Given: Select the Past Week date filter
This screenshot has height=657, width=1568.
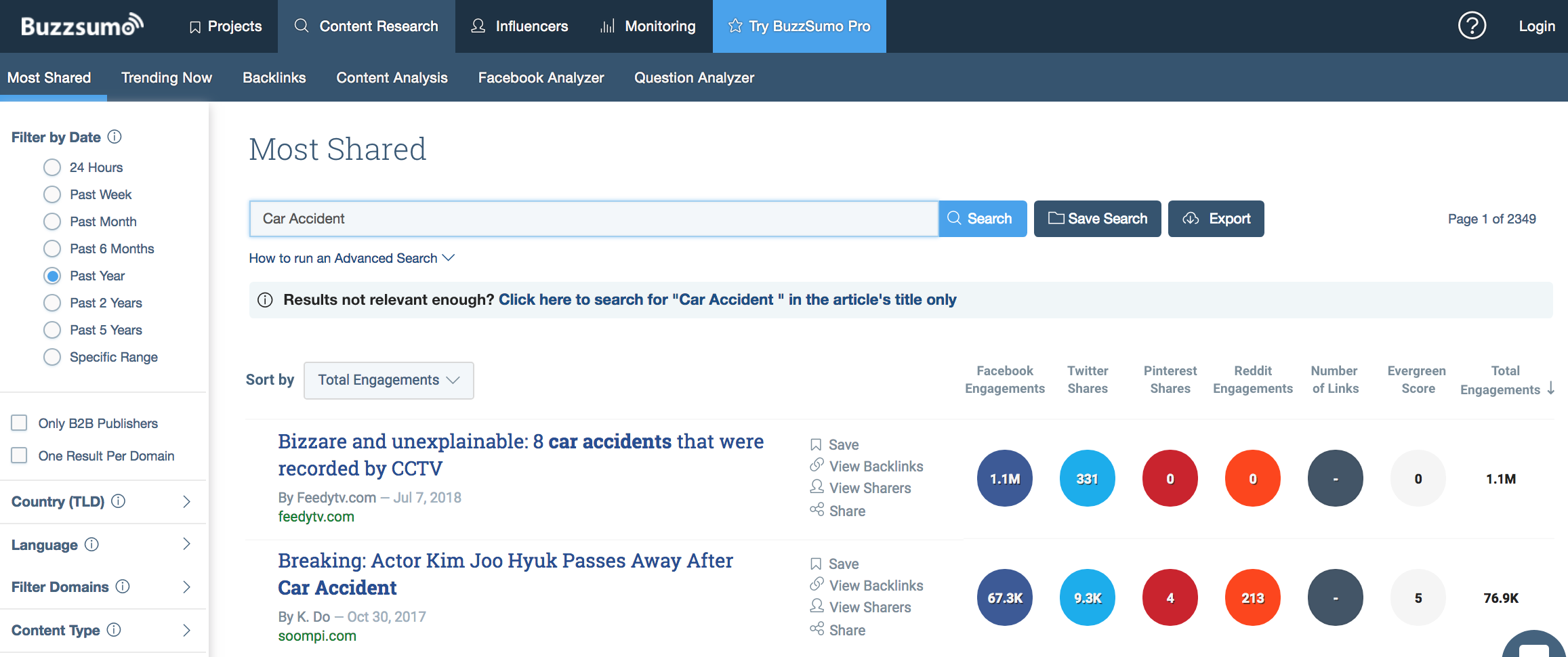Looking at the screenshot, I should point(52,194).
